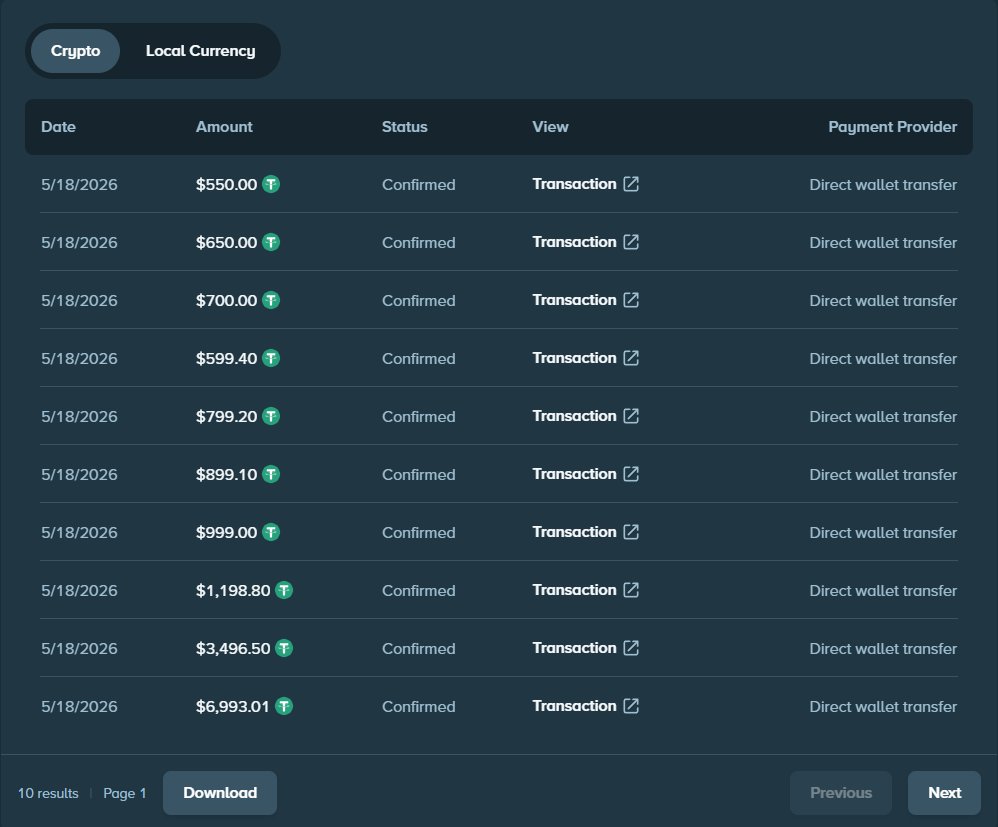Open external link icon for $700.00 transaction
Image resolution: width=998 pixels, height=827 pixels.
631,300
